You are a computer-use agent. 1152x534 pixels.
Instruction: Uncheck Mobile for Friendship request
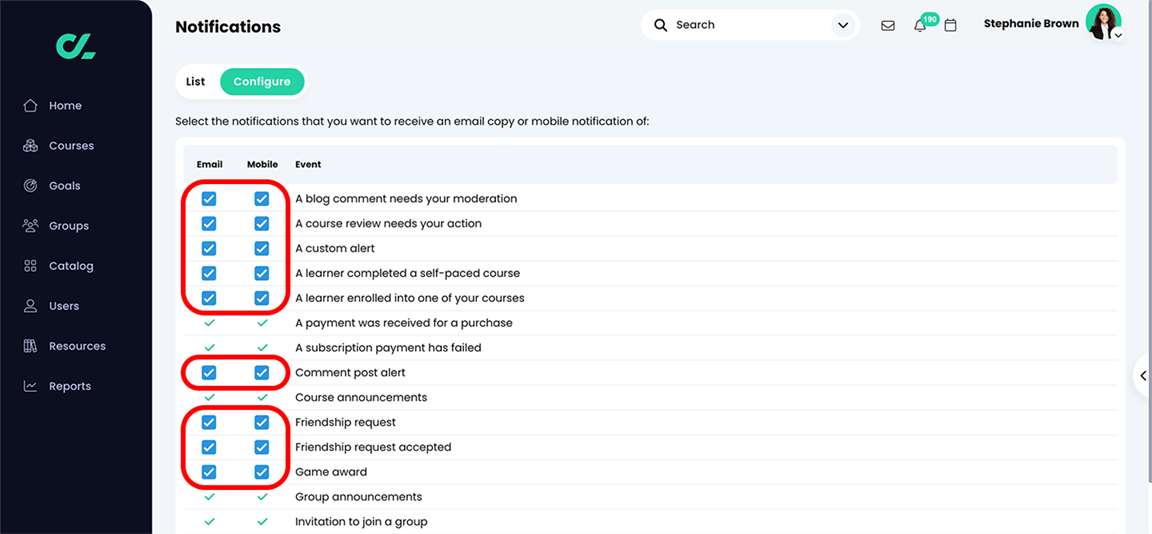point(262,422)
